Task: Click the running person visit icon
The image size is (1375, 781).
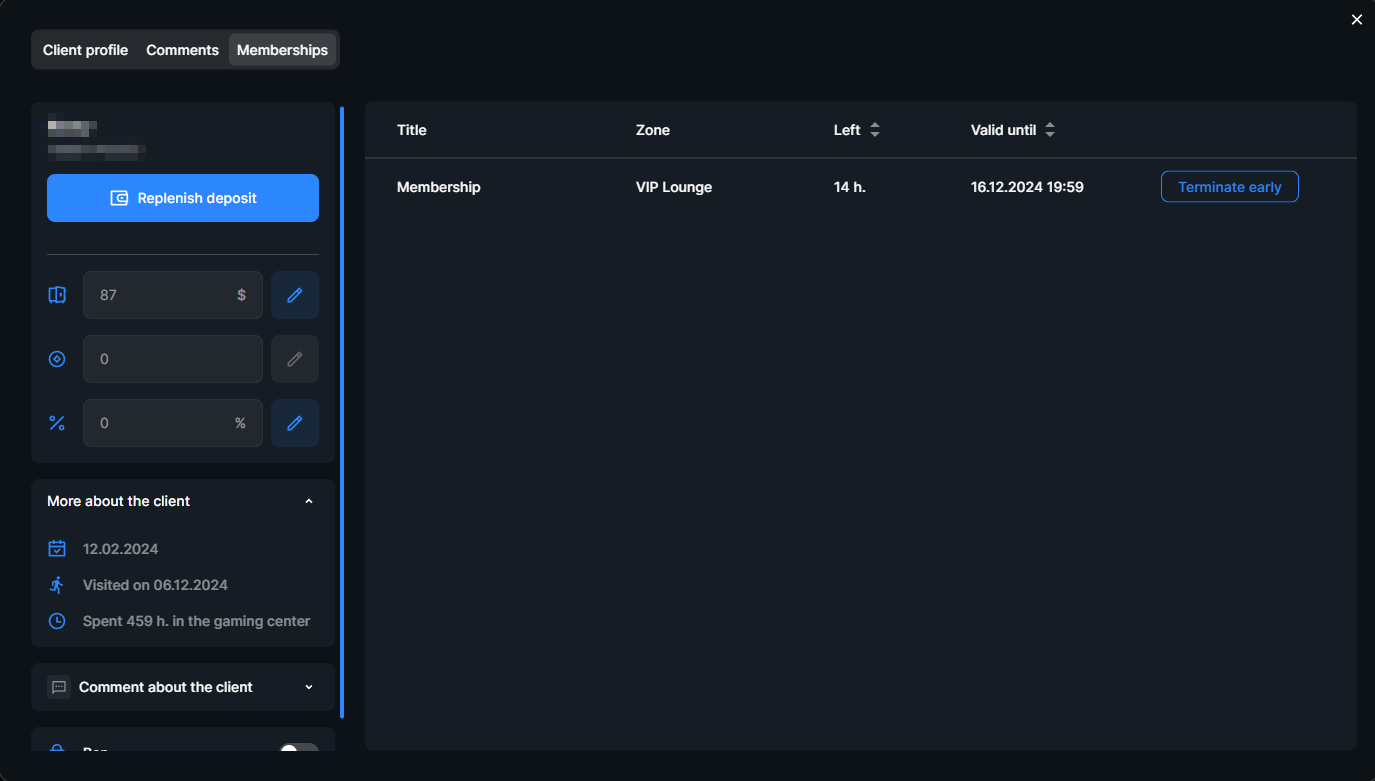Action: tap(57, 585)
